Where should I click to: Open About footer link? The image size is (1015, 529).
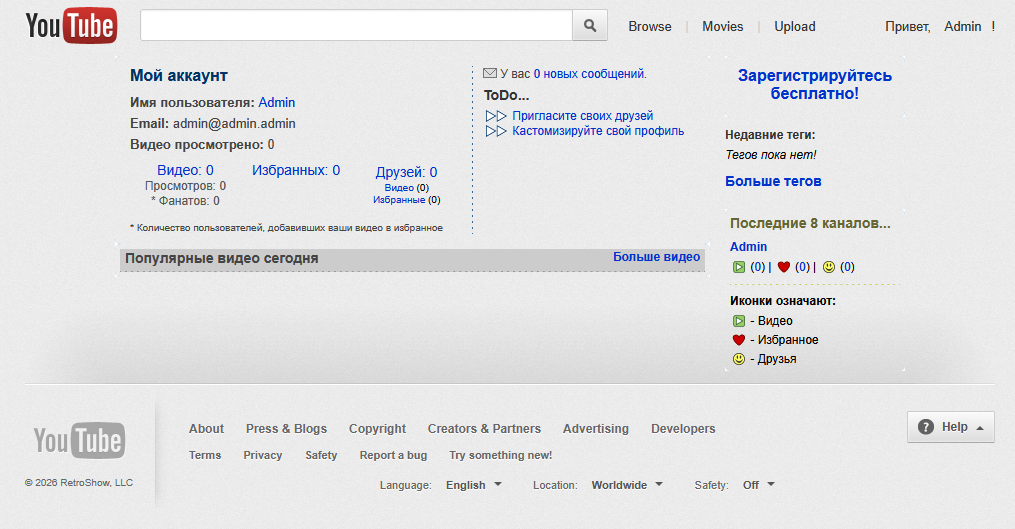click(x=206, y=429)
